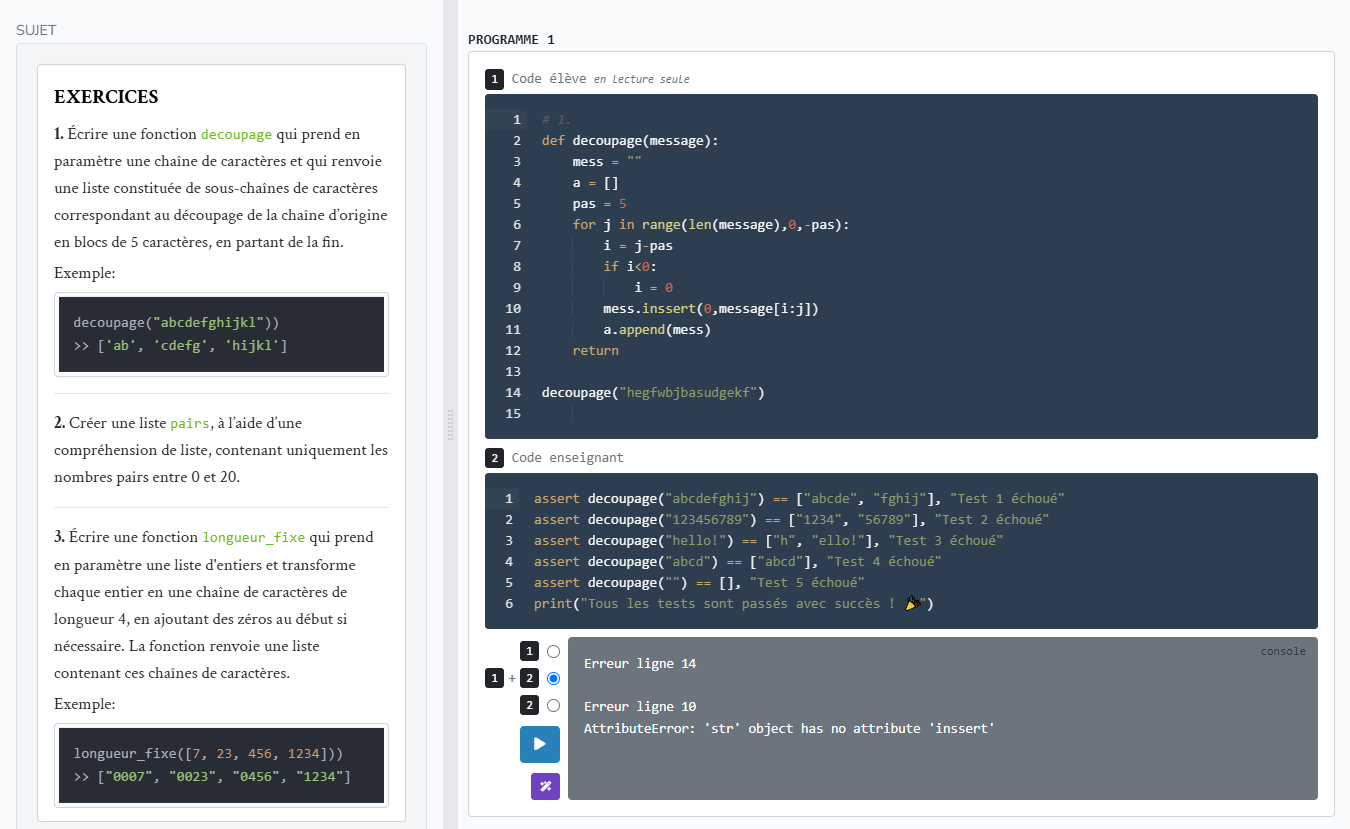Click the 'mess.inssert(0,message[i:j])' code line
The image size is (1350, 829).
(x=711, y=309)
